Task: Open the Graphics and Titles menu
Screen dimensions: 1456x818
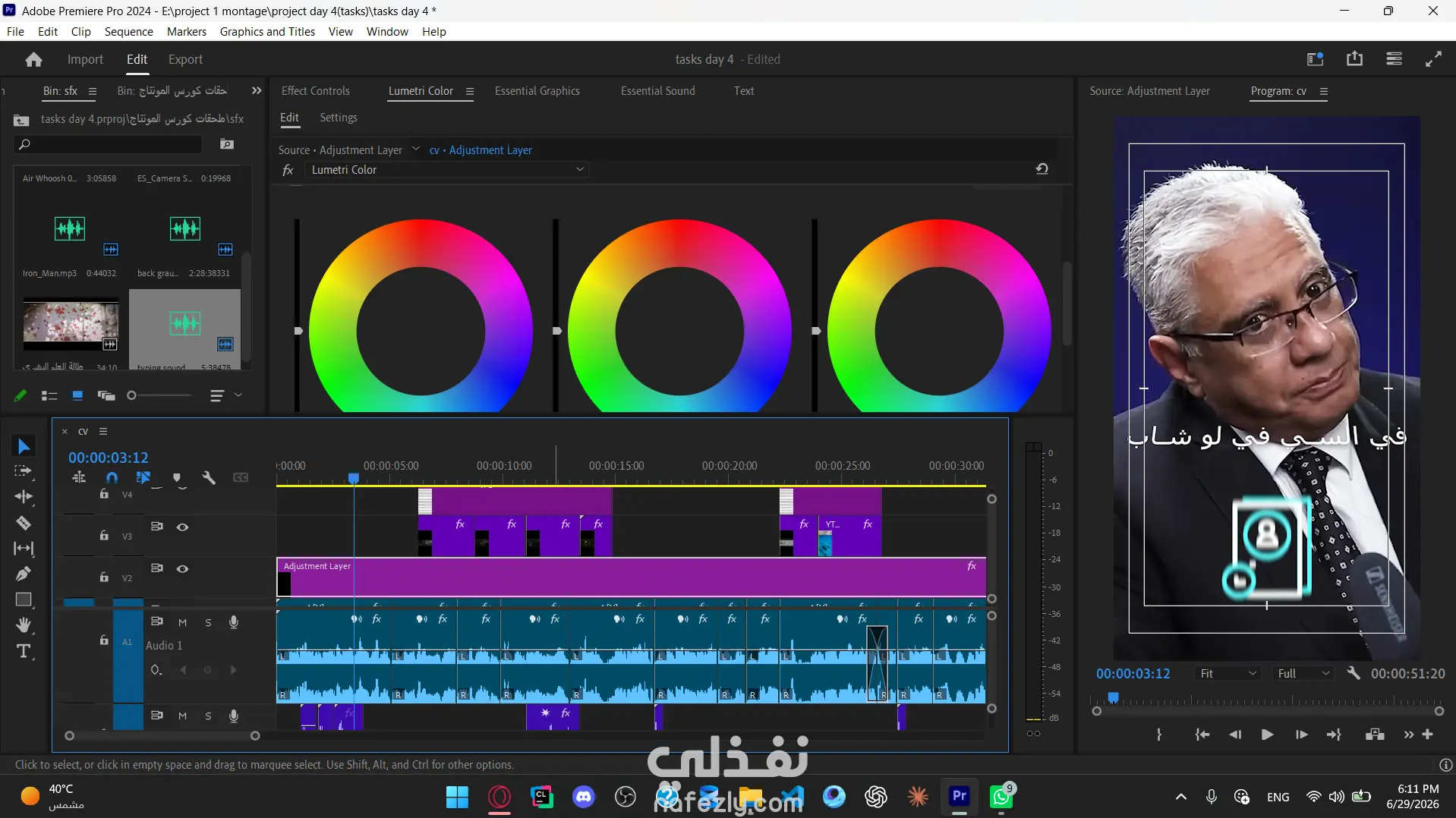Action: pyautogui.click(x=267, y=32)
